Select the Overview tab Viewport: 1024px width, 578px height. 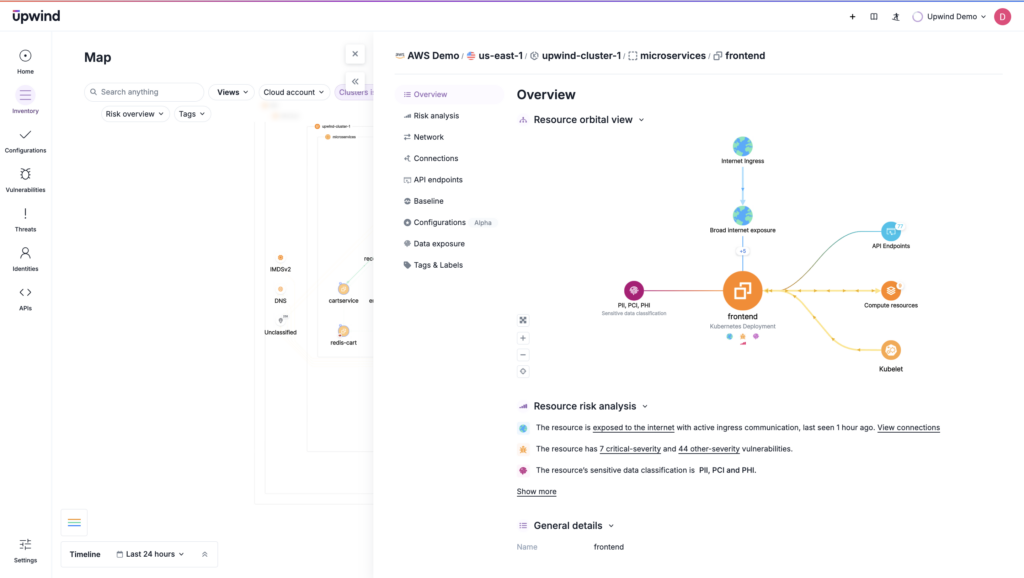click(449, 94)
